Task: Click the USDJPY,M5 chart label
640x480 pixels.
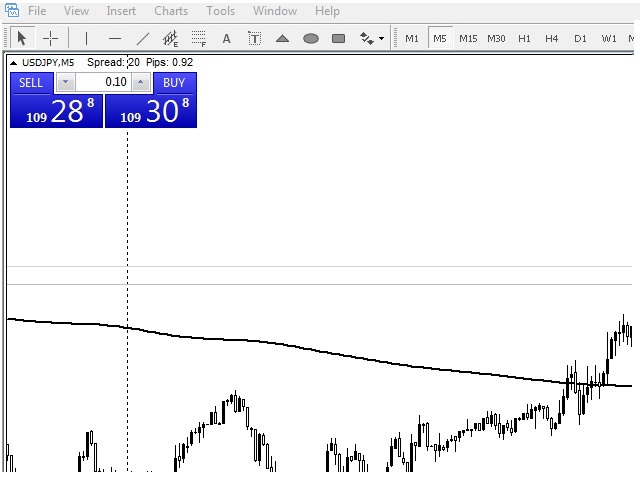Action: click(48, 62)
